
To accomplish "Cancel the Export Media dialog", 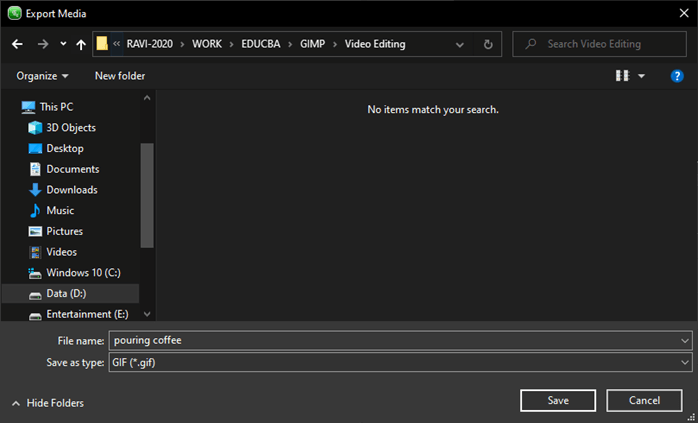I will [644, 400].
